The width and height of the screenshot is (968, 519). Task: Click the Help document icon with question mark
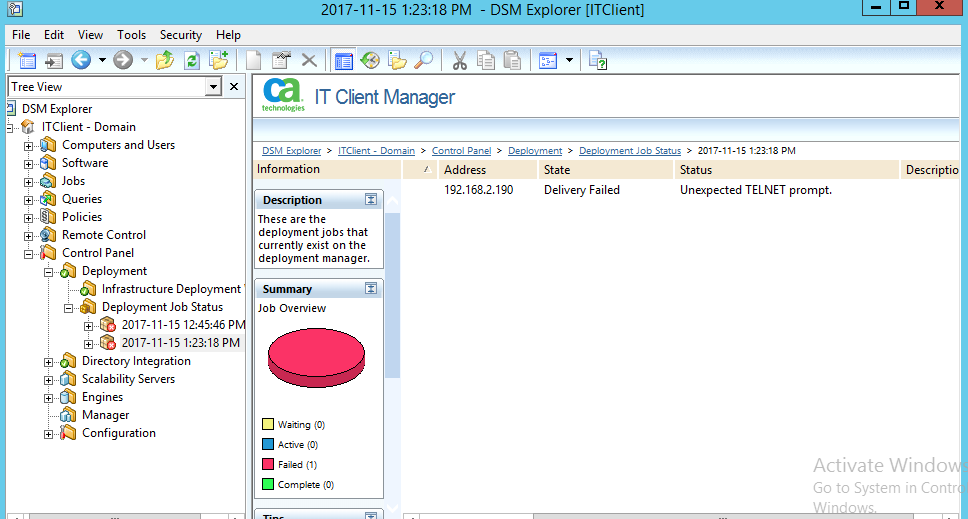coord(598,60)
